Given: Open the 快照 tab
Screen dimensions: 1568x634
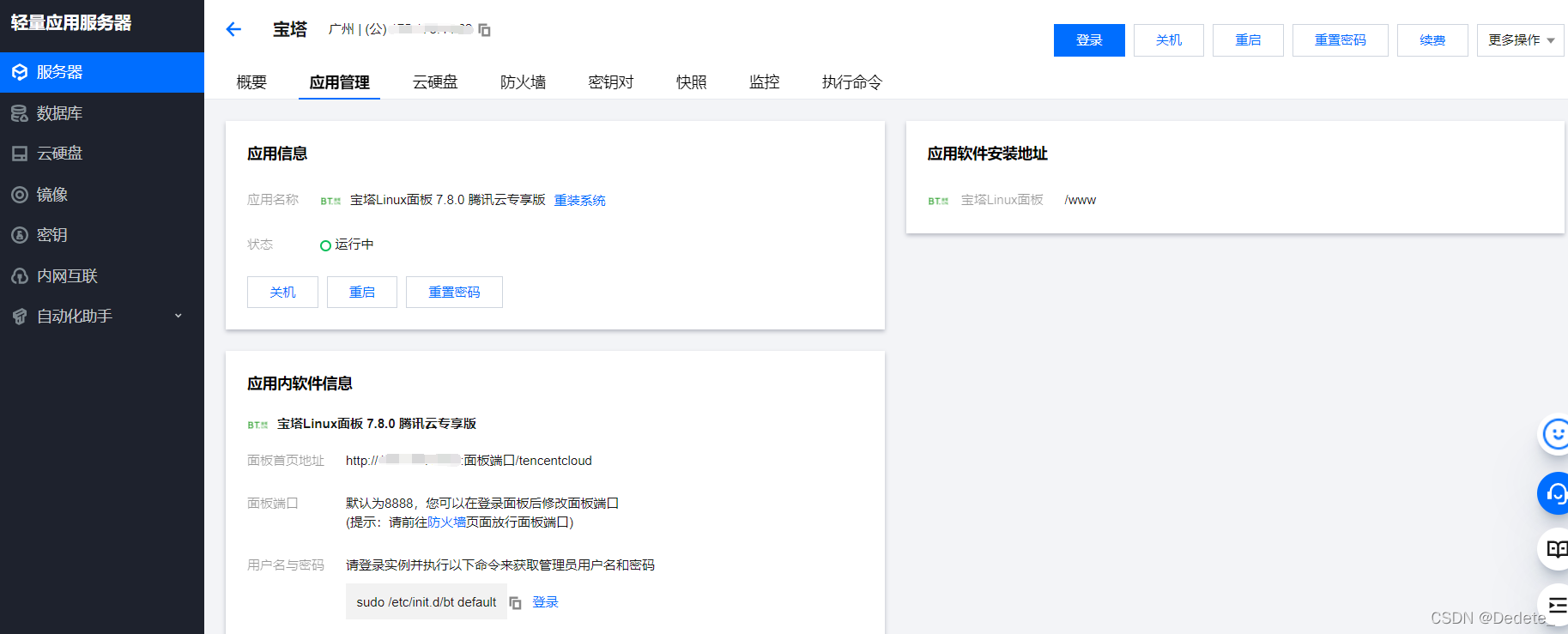Looking at the screenshot, I should pyautogui.click(x=691, y=82).
